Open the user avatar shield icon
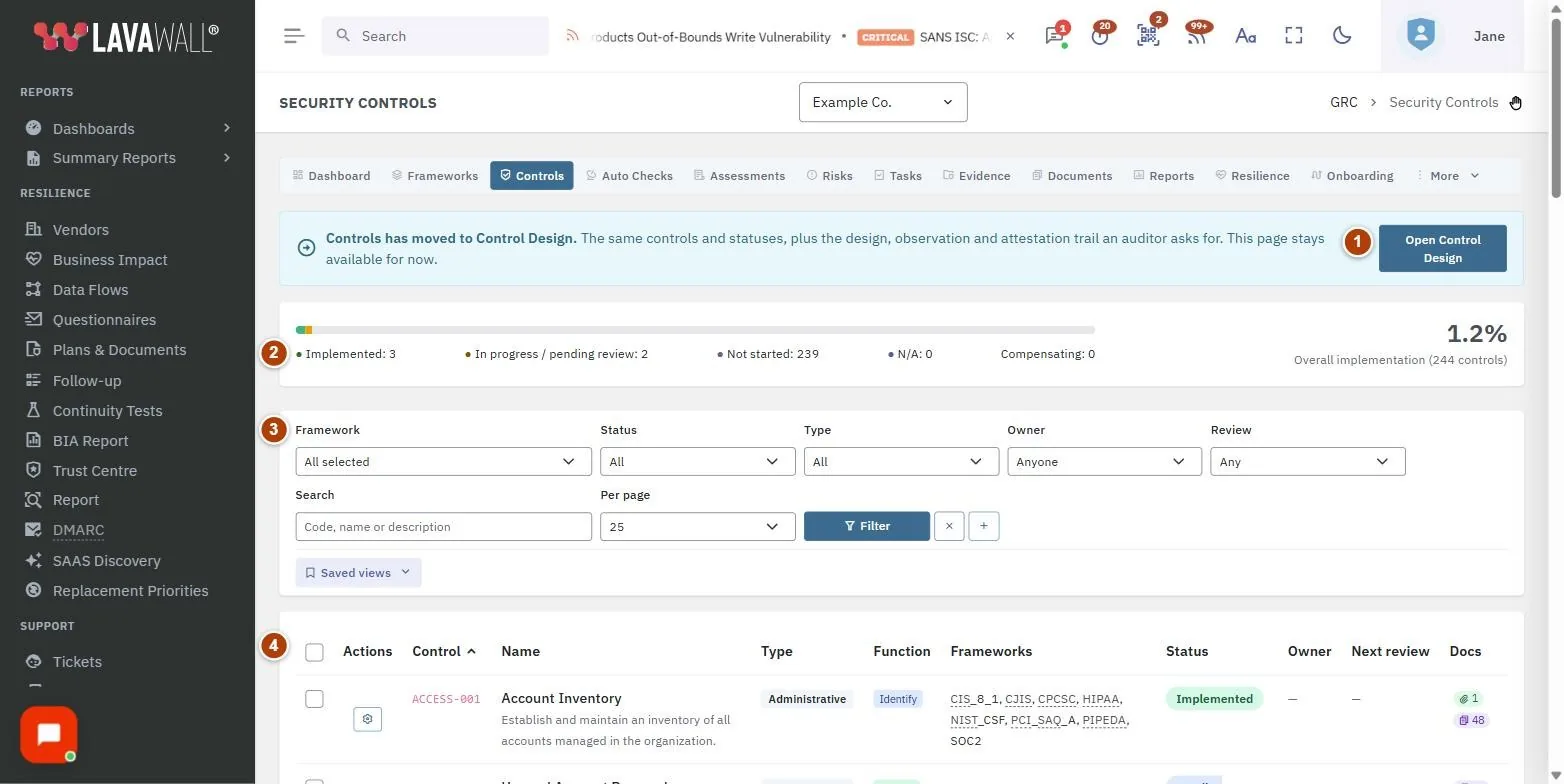 pyautogui.click(x=1420, y=36)
